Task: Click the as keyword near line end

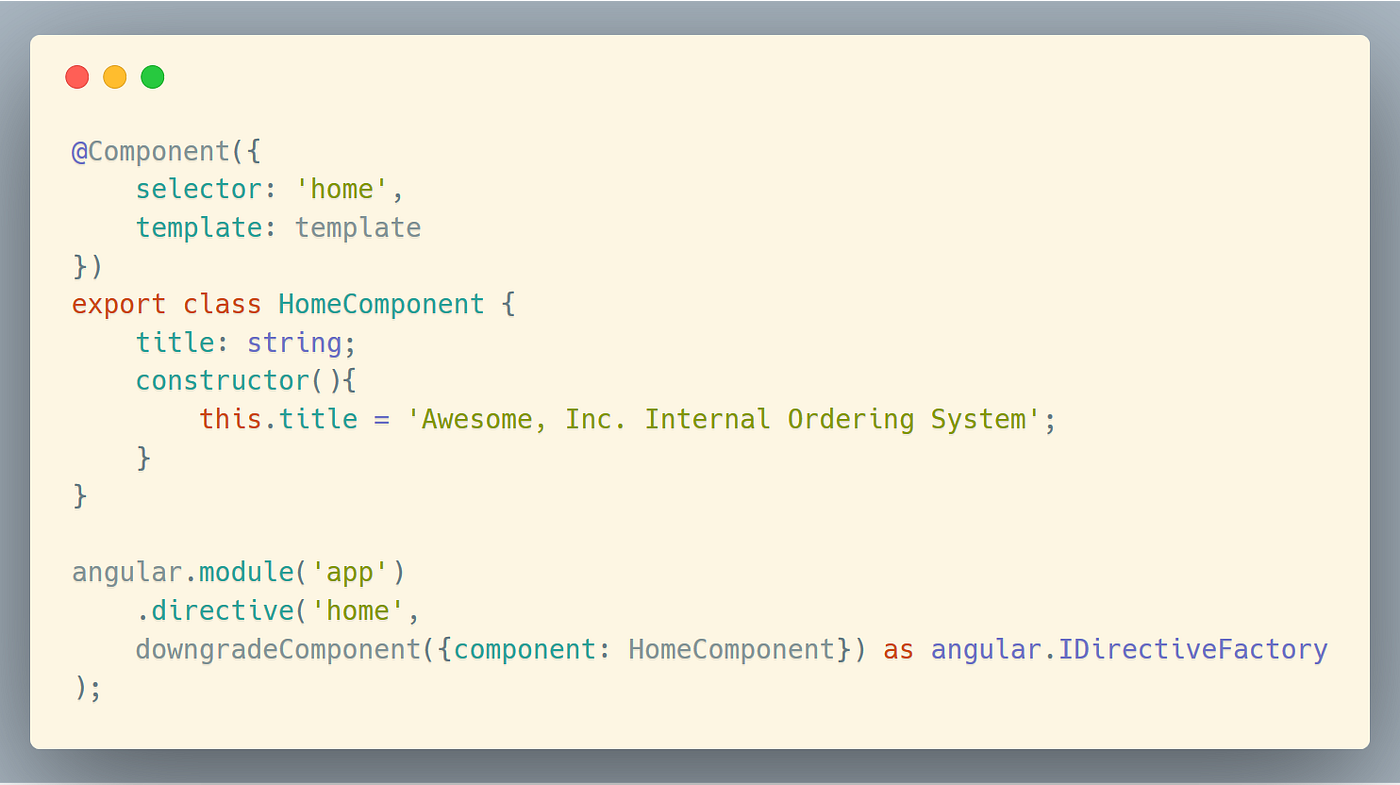Action: click(x=897, y=648)
